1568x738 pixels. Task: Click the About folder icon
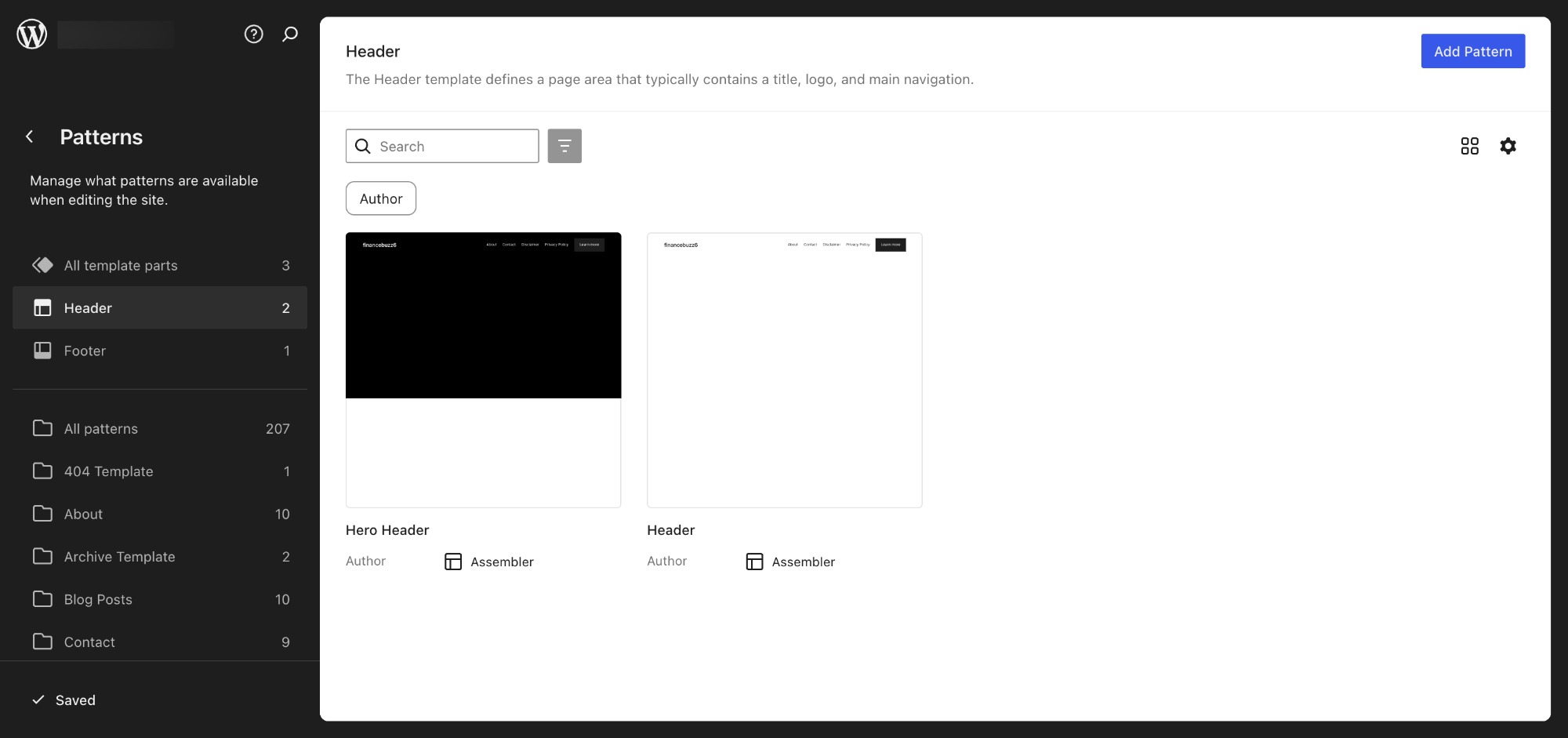click(42, 514)
